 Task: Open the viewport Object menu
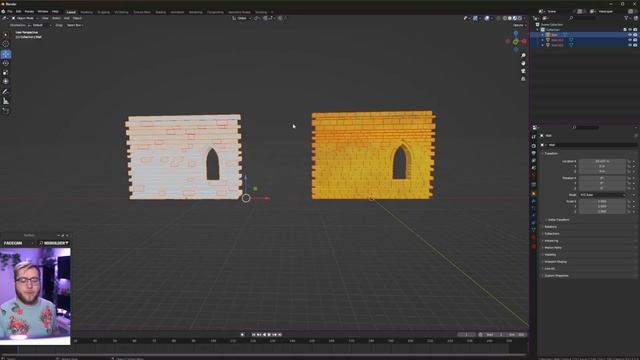77,18
